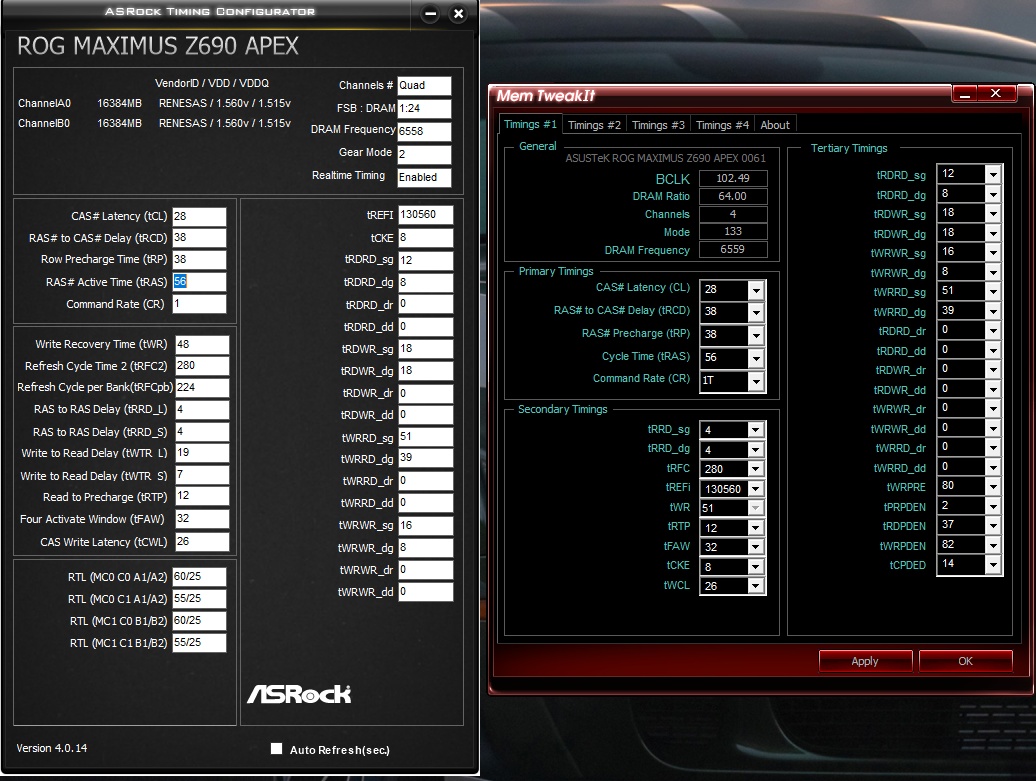
Task: Minimize the ASRock Timing Configurator window
Action: [430, 14]
